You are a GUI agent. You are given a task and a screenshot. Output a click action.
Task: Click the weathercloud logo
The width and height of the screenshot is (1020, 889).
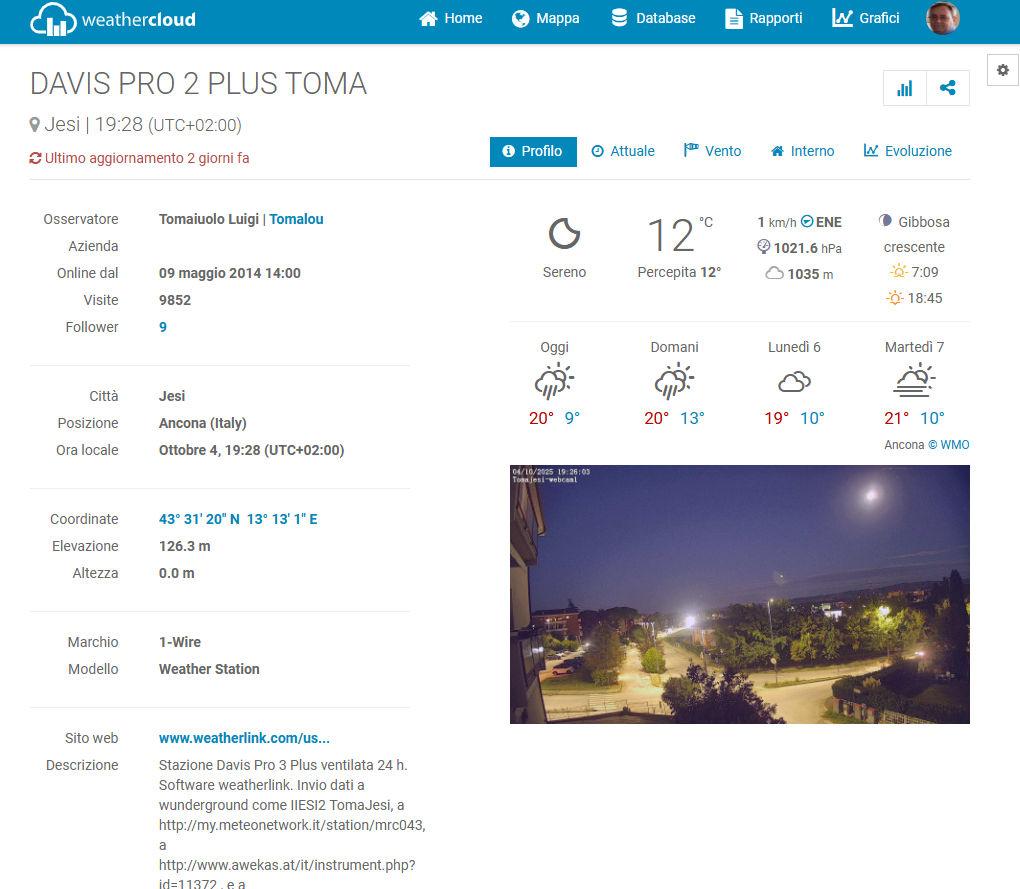pyautogui.click(x=112, y=20)
